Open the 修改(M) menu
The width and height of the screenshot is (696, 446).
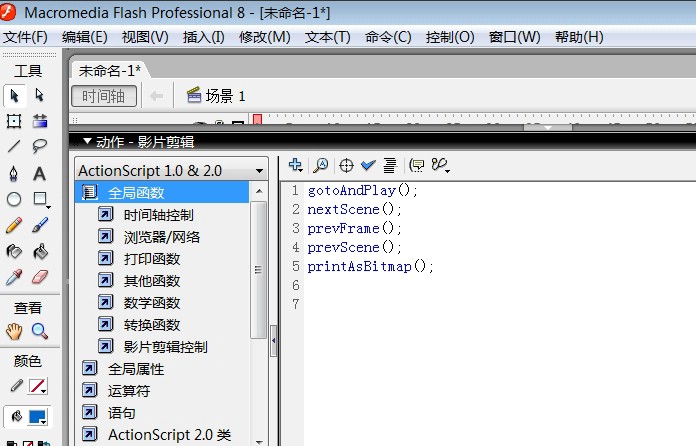coord(265,37)
